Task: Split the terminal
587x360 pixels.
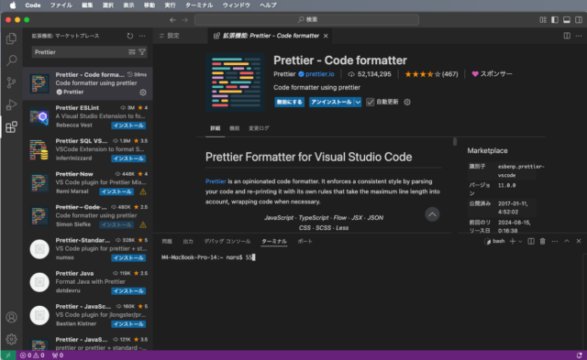Action: [x=531, y=241]
